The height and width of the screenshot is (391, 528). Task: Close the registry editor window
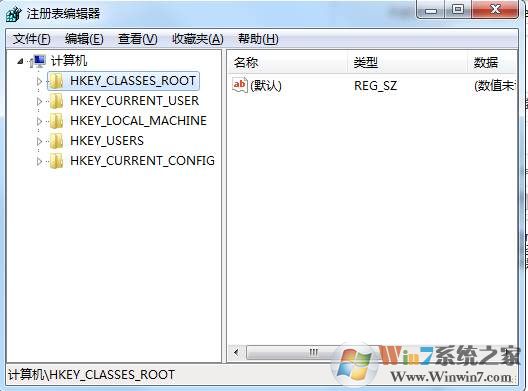tap(495, 10)
